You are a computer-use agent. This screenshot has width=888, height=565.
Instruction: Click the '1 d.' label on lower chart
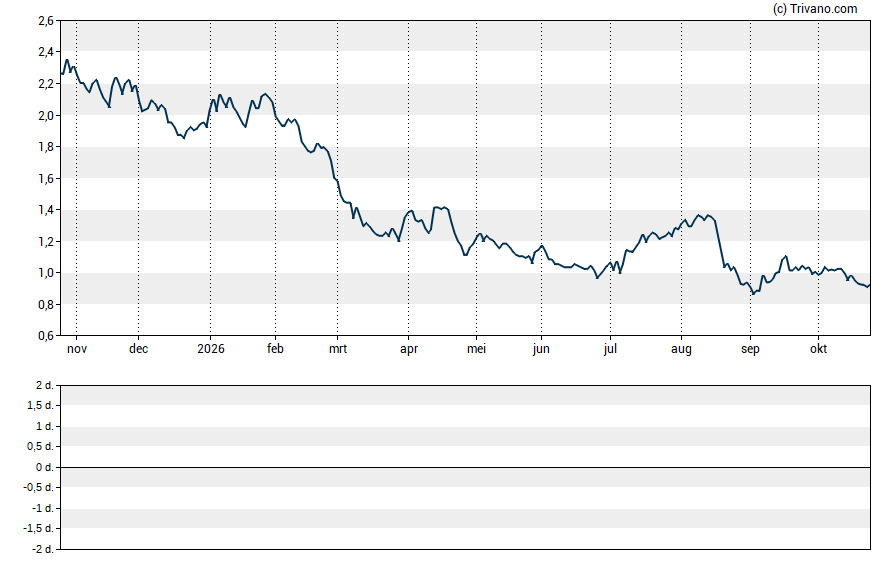(x=44, y=426)
